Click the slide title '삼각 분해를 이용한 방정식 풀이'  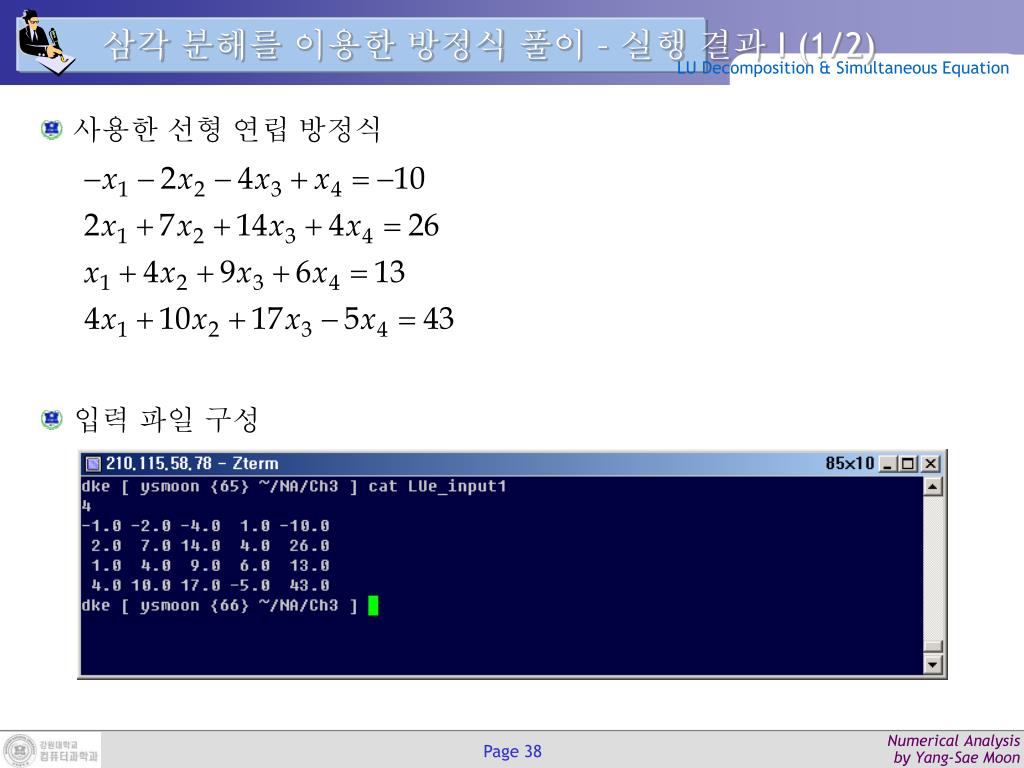click(x=342, y=44)
